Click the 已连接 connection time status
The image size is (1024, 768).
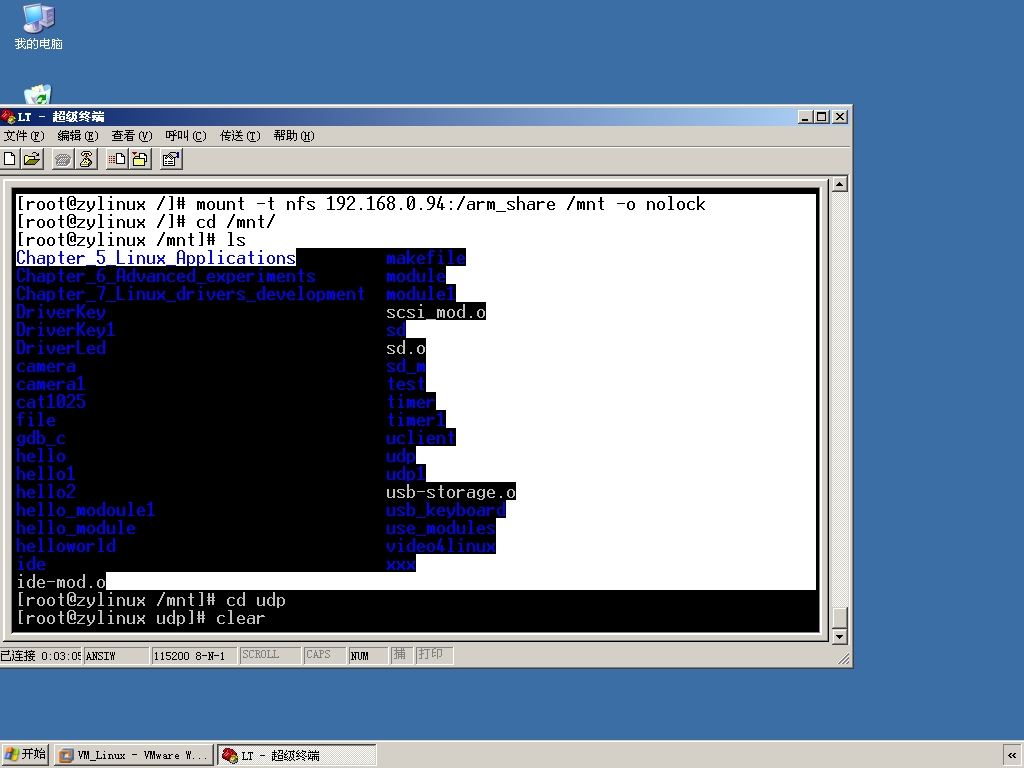(x=40, y=656)
